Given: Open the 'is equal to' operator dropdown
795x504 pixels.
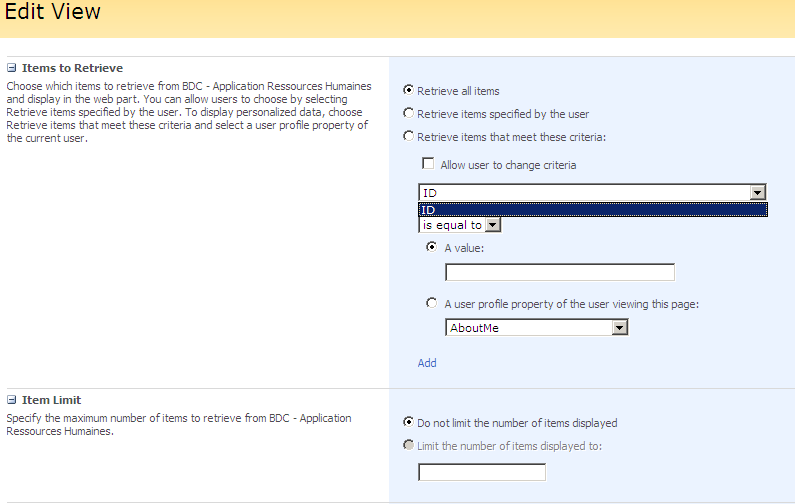Looking at the screenshot, I should coord(492,225).
